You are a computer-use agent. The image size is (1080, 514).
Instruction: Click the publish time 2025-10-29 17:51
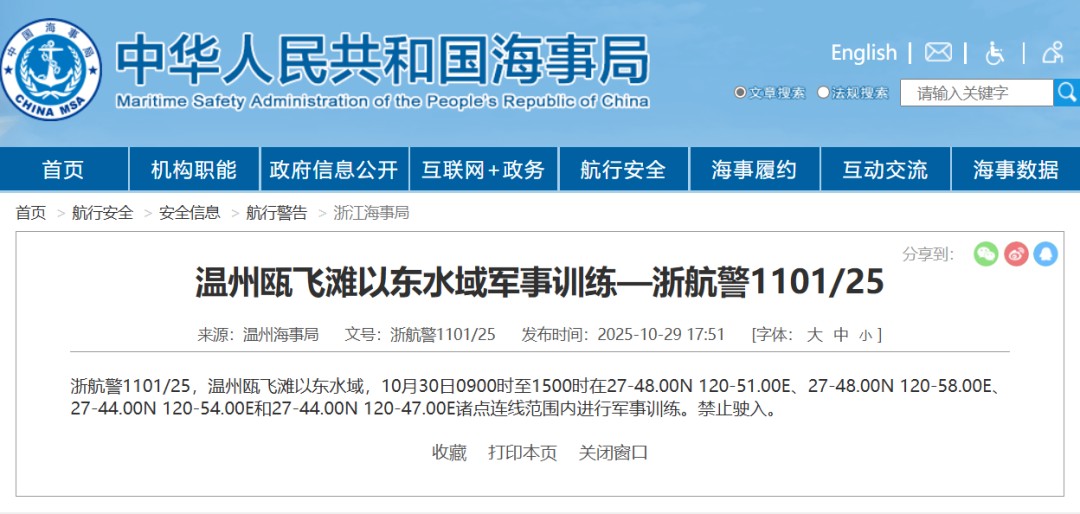point(661,335)
